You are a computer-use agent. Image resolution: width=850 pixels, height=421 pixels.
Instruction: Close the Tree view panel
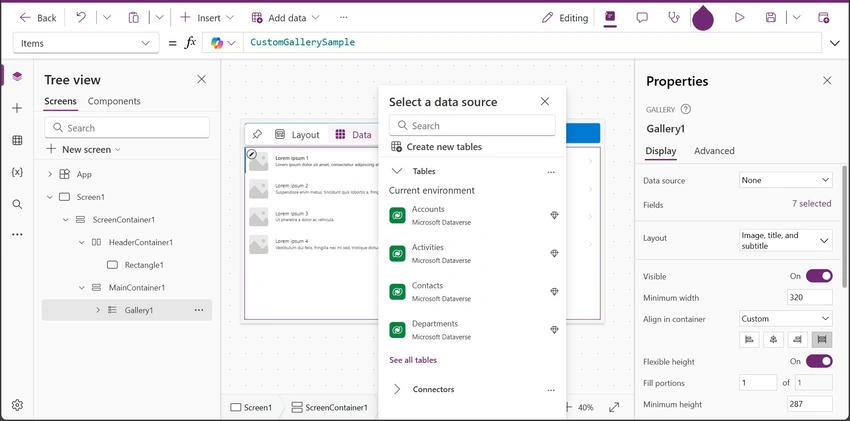click(x=202, y=80)
